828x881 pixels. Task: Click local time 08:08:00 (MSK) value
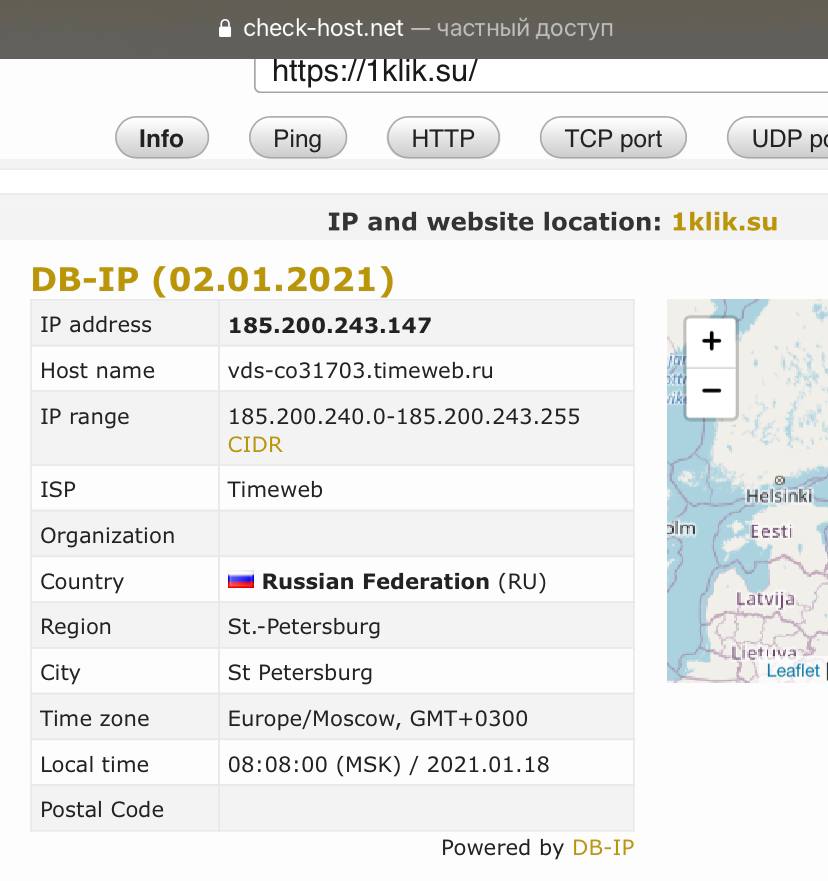[388, 764]
